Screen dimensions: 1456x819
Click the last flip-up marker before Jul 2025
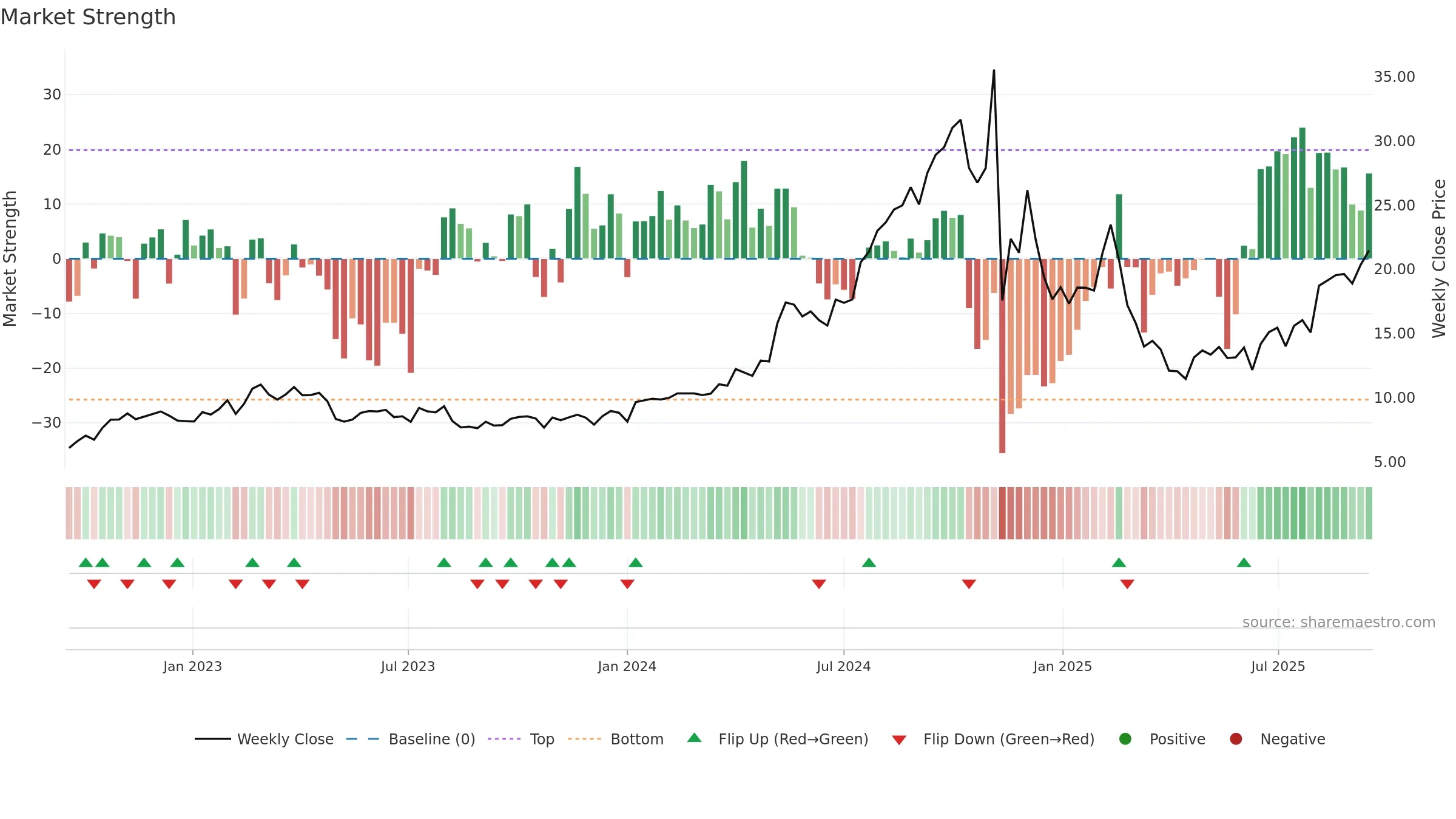pyautogui.click(x=1244, y=562)
